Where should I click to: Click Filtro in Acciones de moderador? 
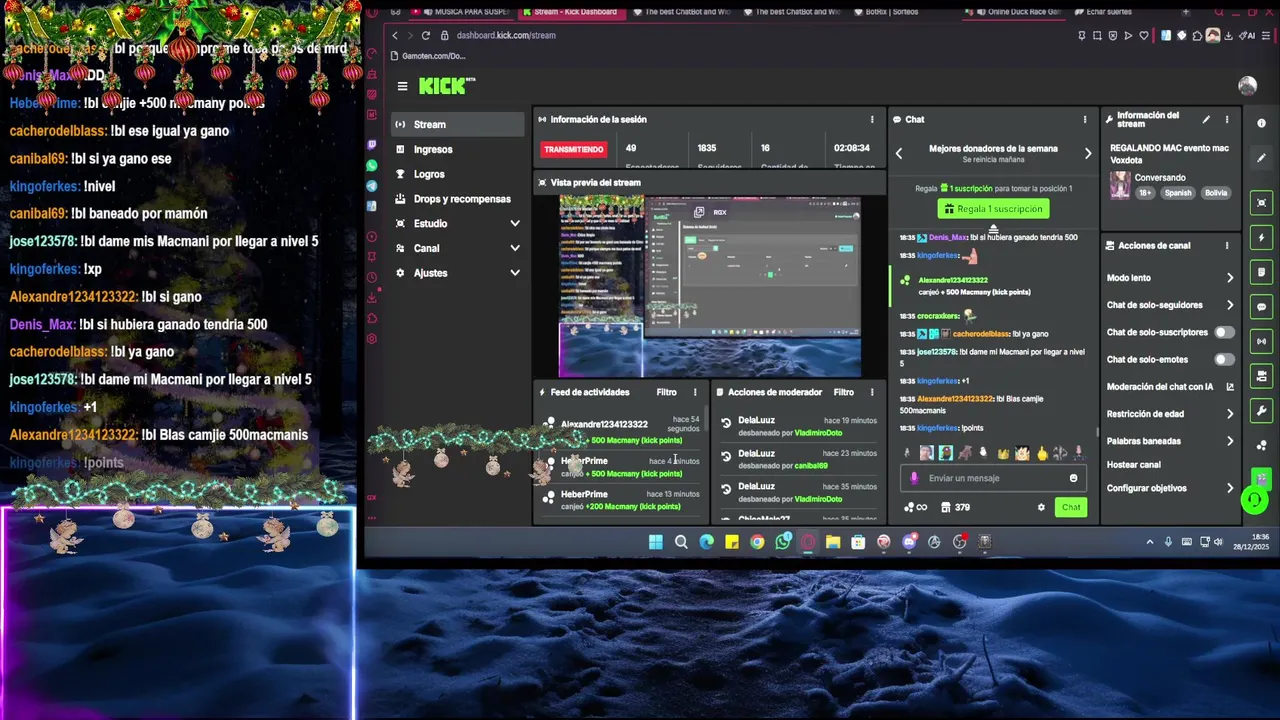tap(844, 392)
